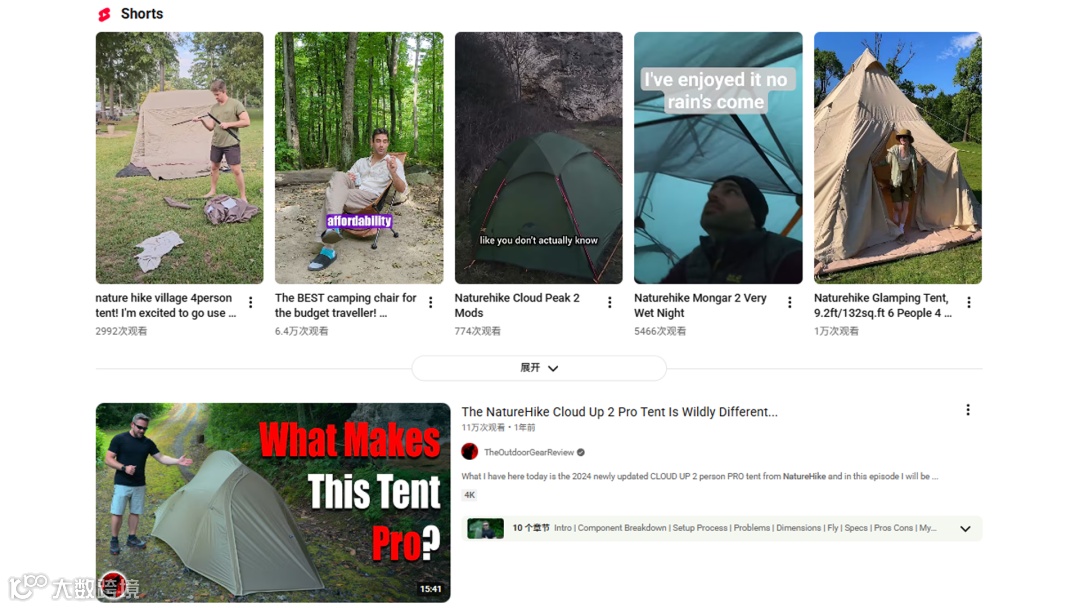Open more options for Cloud Peak 2 Mods short
The image size is (1080, 608).
pyautogui.click(x=610, y=302)
